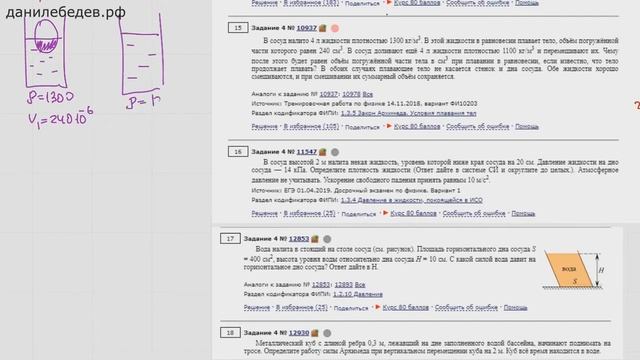The image size is (640, 360).
Task: Click the gray status circle next to № 12853
Action: point(327,239)
